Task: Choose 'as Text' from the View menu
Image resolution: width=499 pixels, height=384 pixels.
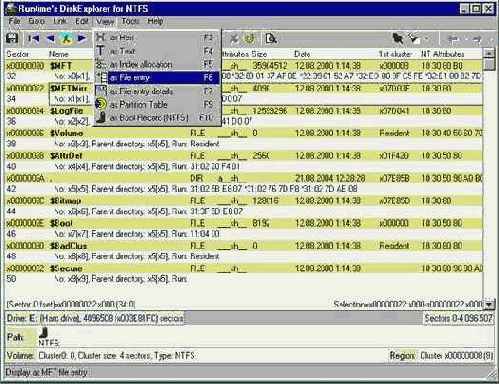Action: point(157,51)
